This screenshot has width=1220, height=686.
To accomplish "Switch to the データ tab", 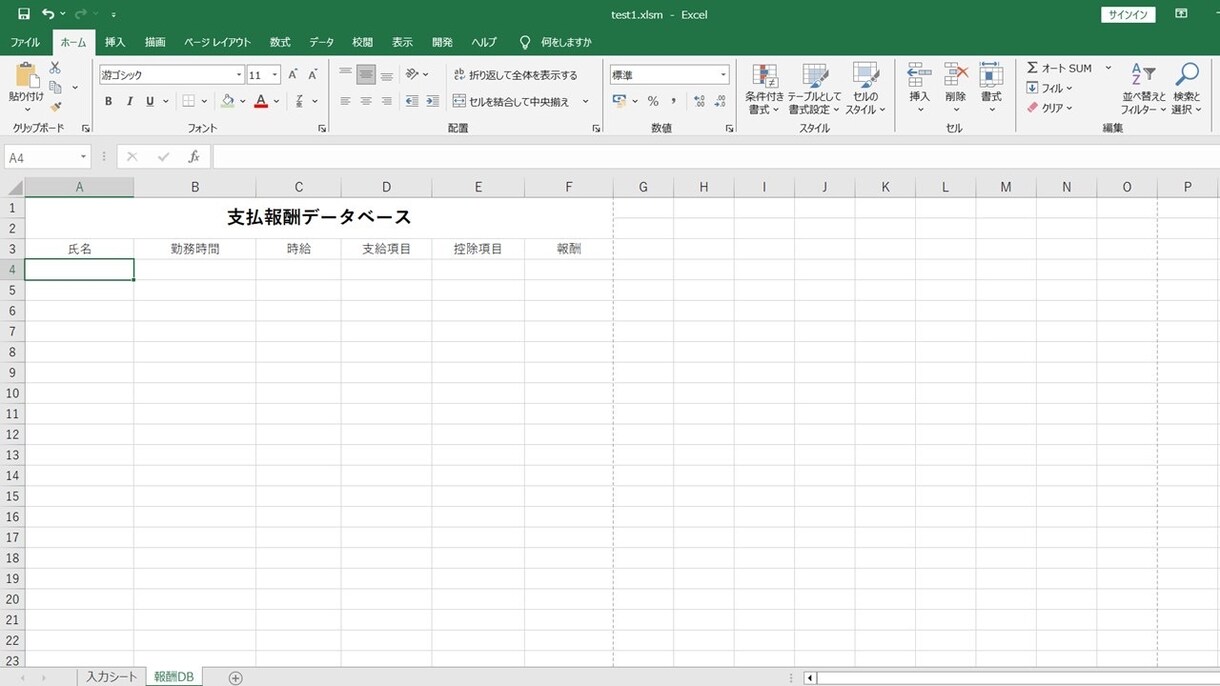I will pyautogui.click(x=321, y=42).
